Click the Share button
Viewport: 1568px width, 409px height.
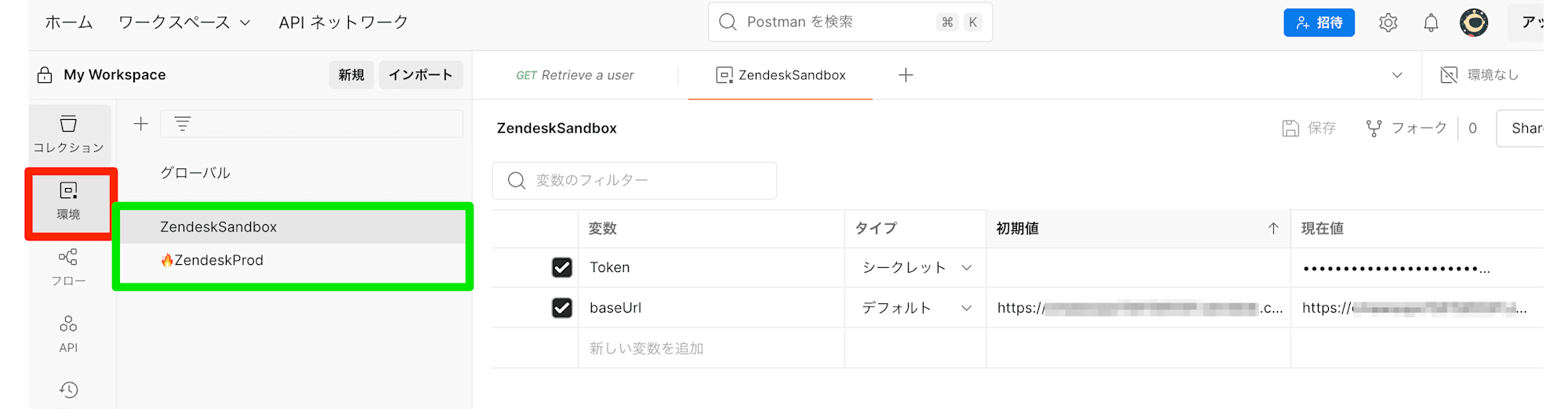point(1521,128)
